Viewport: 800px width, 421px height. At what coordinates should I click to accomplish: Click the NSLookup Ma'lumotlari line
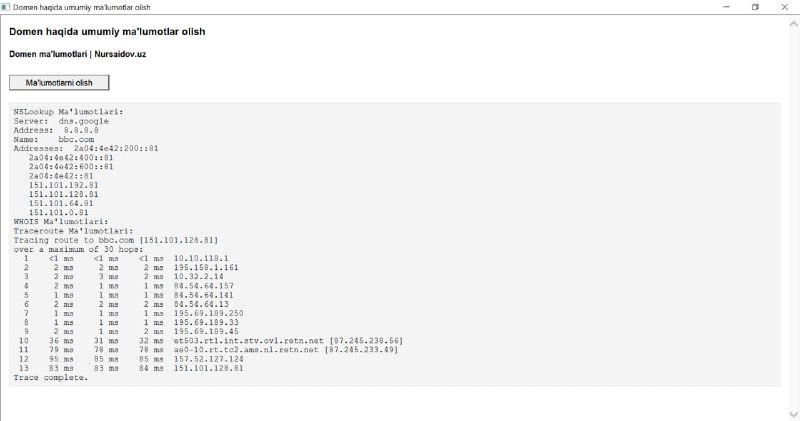click(x=68, y=112)
